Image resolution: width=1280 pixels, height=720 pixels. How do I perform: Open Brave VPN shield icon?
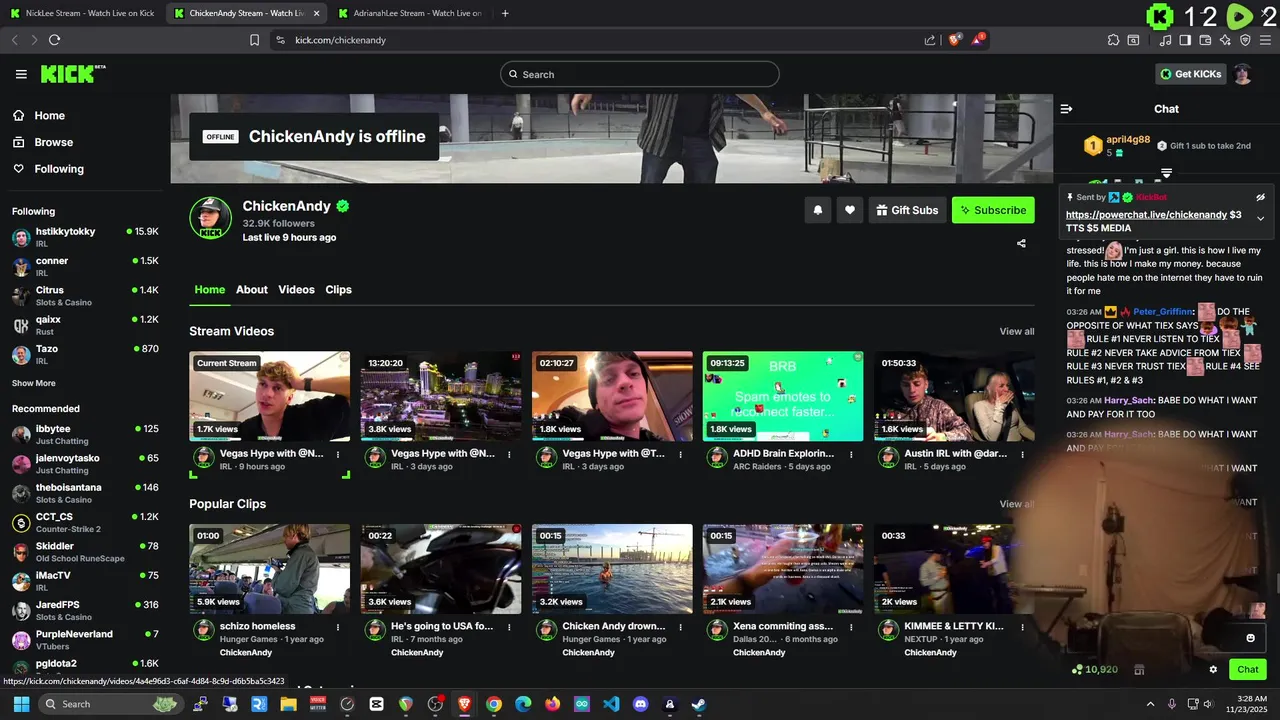tap(1245, 40)
